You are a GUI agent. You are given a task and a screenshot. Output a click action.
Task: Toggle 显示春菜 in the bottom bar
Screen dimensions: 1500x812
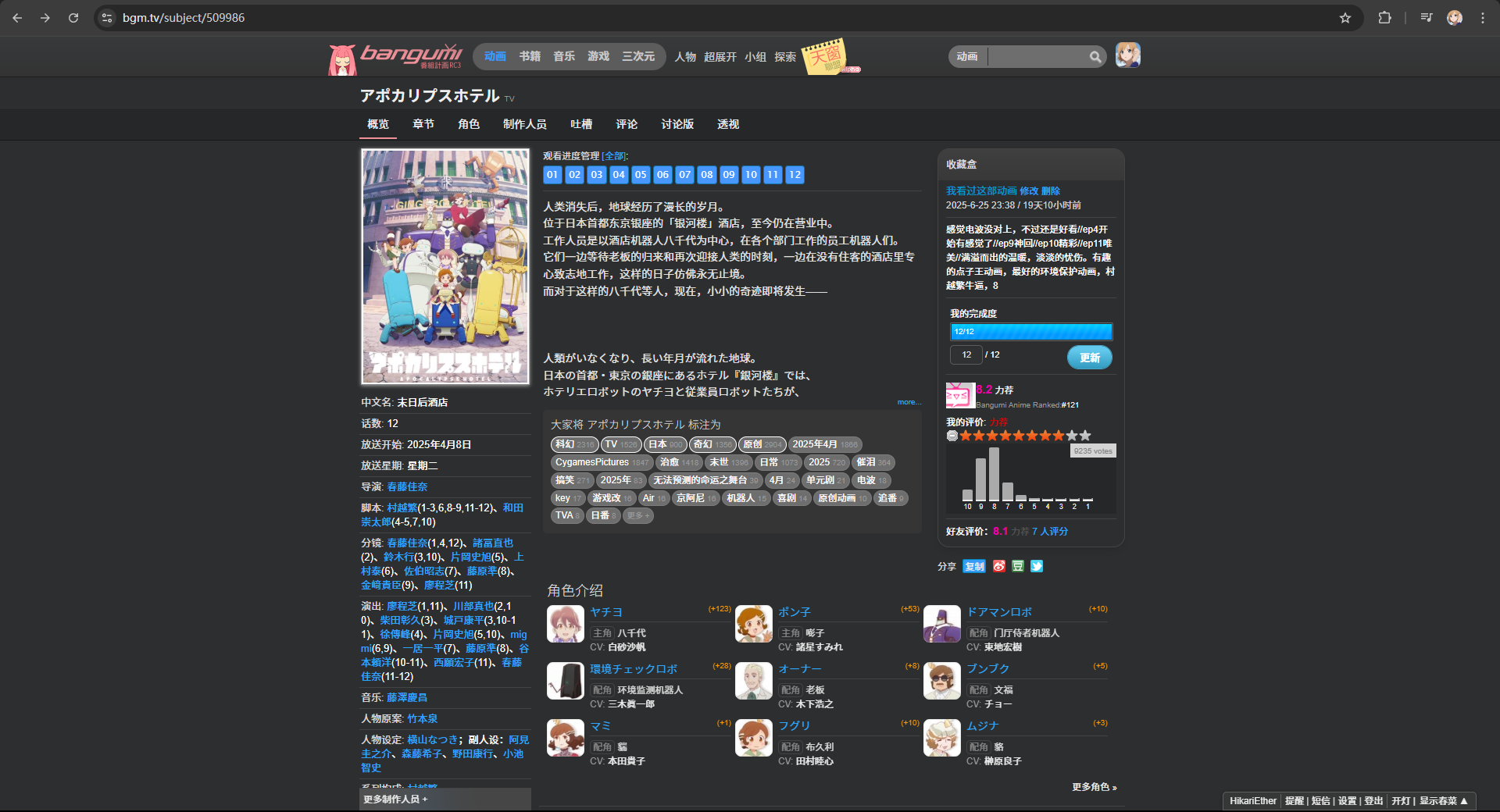[1444, 801]
